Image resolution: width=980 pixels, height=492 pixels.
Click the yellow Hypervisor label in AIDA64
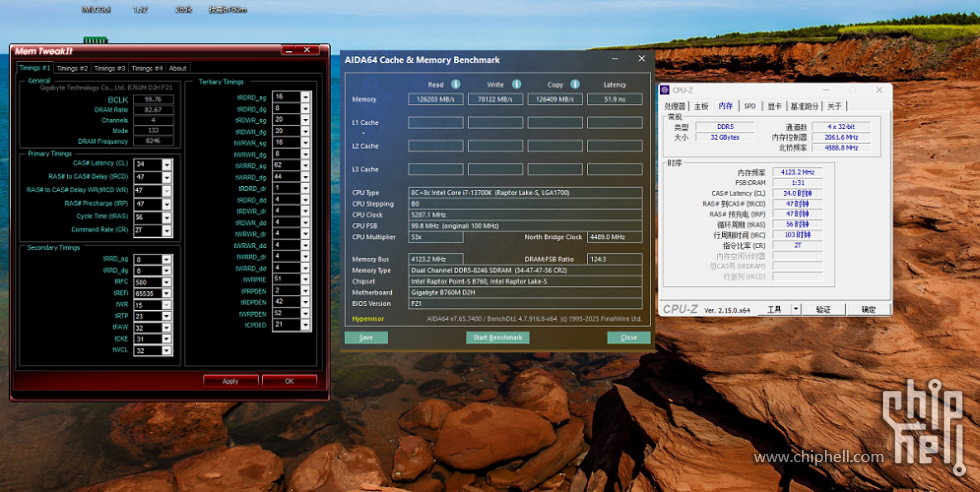point(368,319)
